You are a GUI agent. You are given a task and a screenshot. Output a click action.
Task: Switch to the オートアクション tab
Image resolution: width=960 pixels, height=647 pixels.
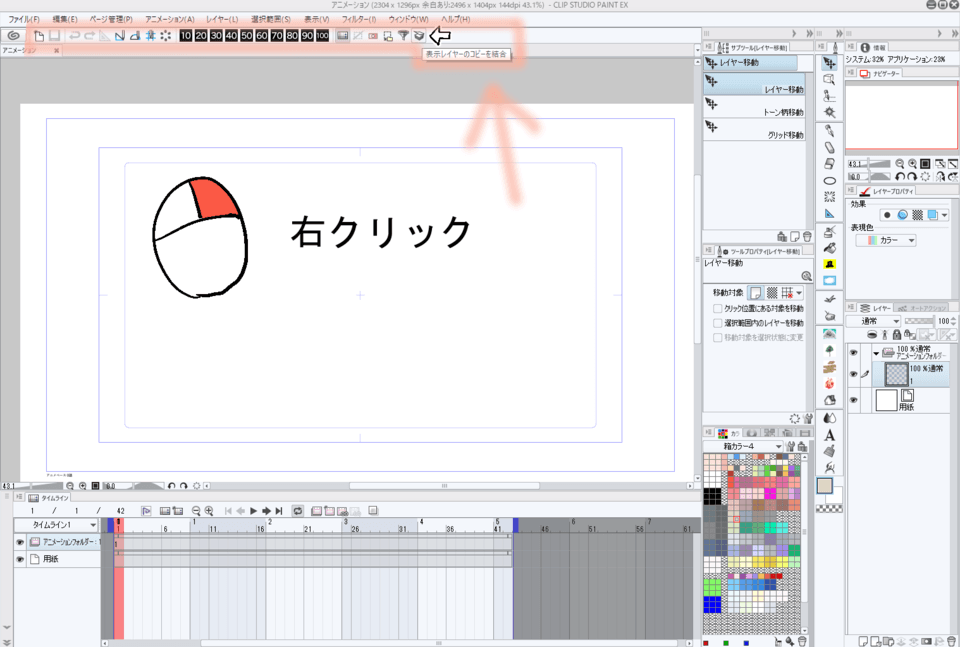point(921,308)
